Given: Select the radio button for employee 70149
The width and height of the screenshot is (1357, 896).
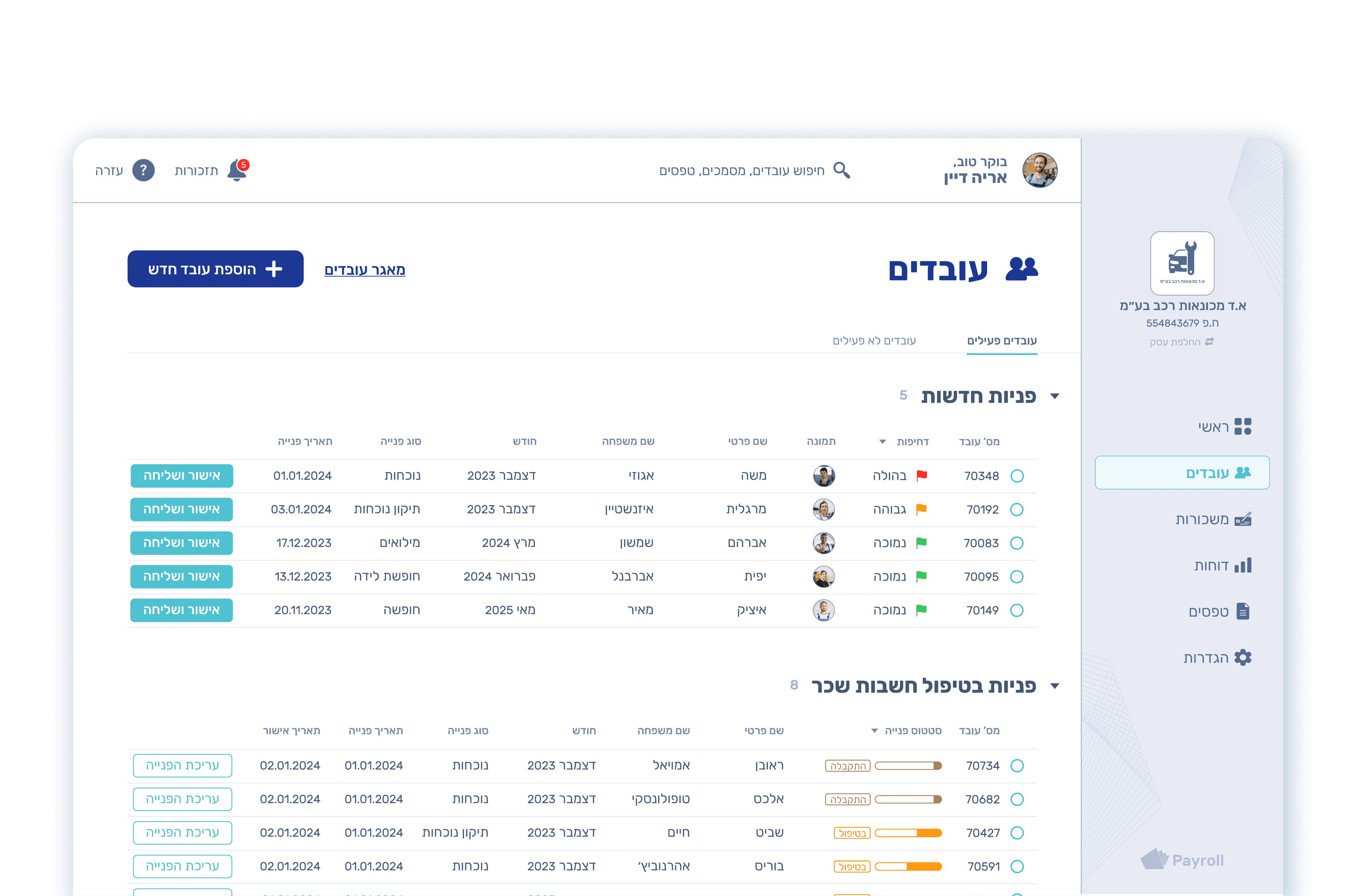Looking at the screenshot, I should [x=1017, y=610].
